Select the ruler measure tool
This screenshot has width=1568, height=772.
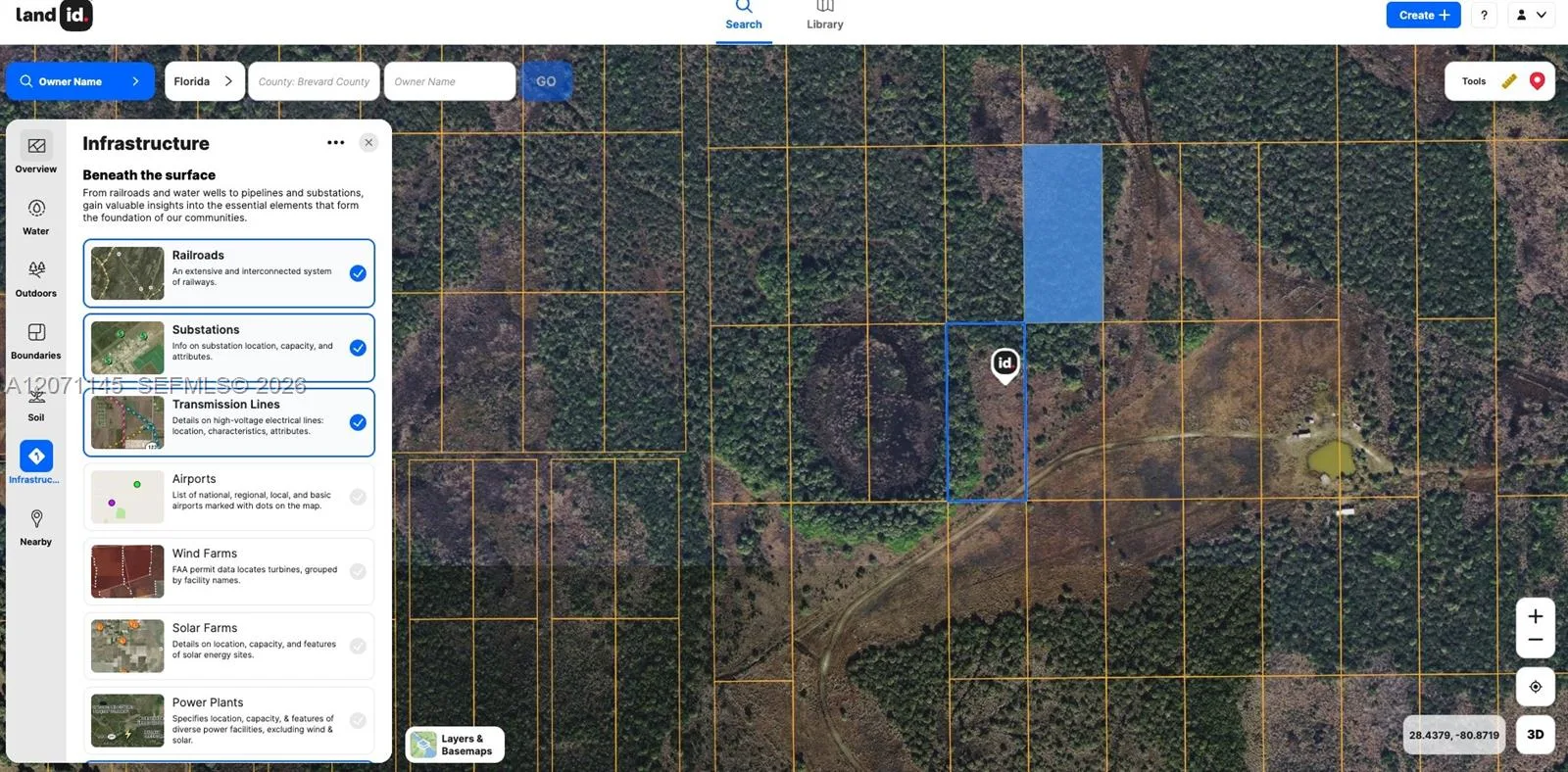[x=1509, y=81]
